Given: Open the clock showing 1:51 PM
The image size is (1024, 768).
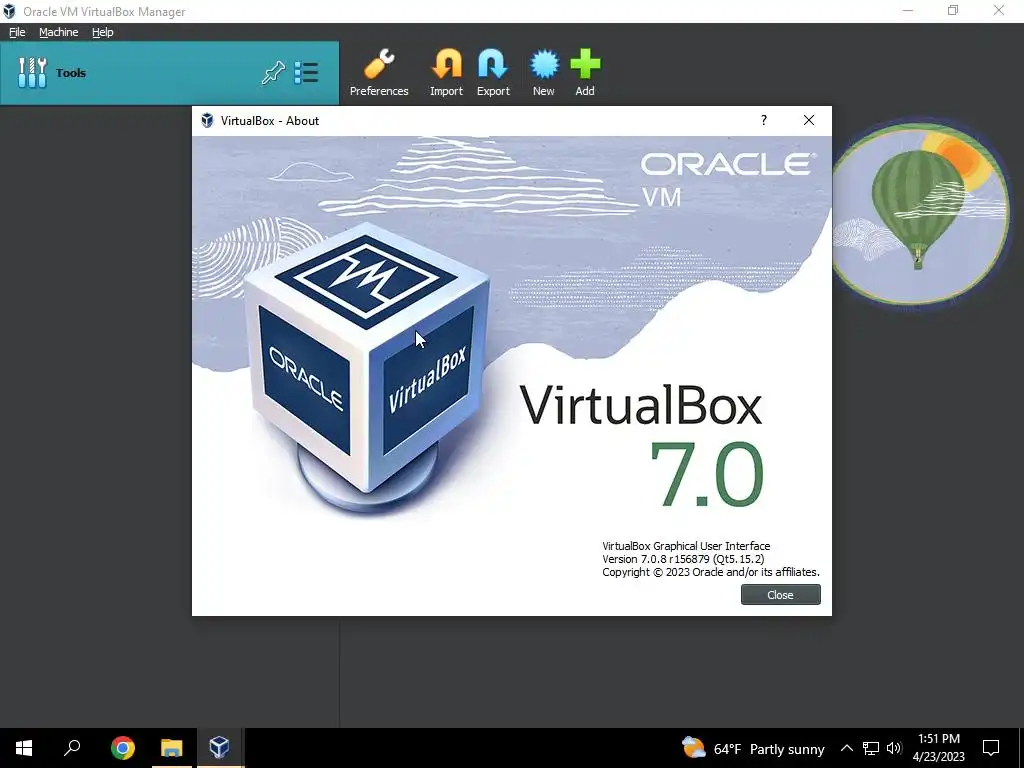Looking at the screenshot, I should (938, 748).
